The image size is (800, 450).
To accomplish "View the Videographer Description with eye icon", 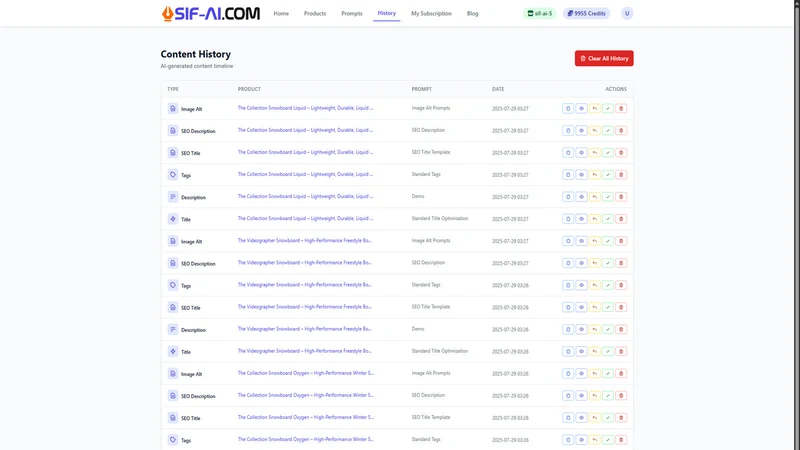I will [x=581, y=330].
